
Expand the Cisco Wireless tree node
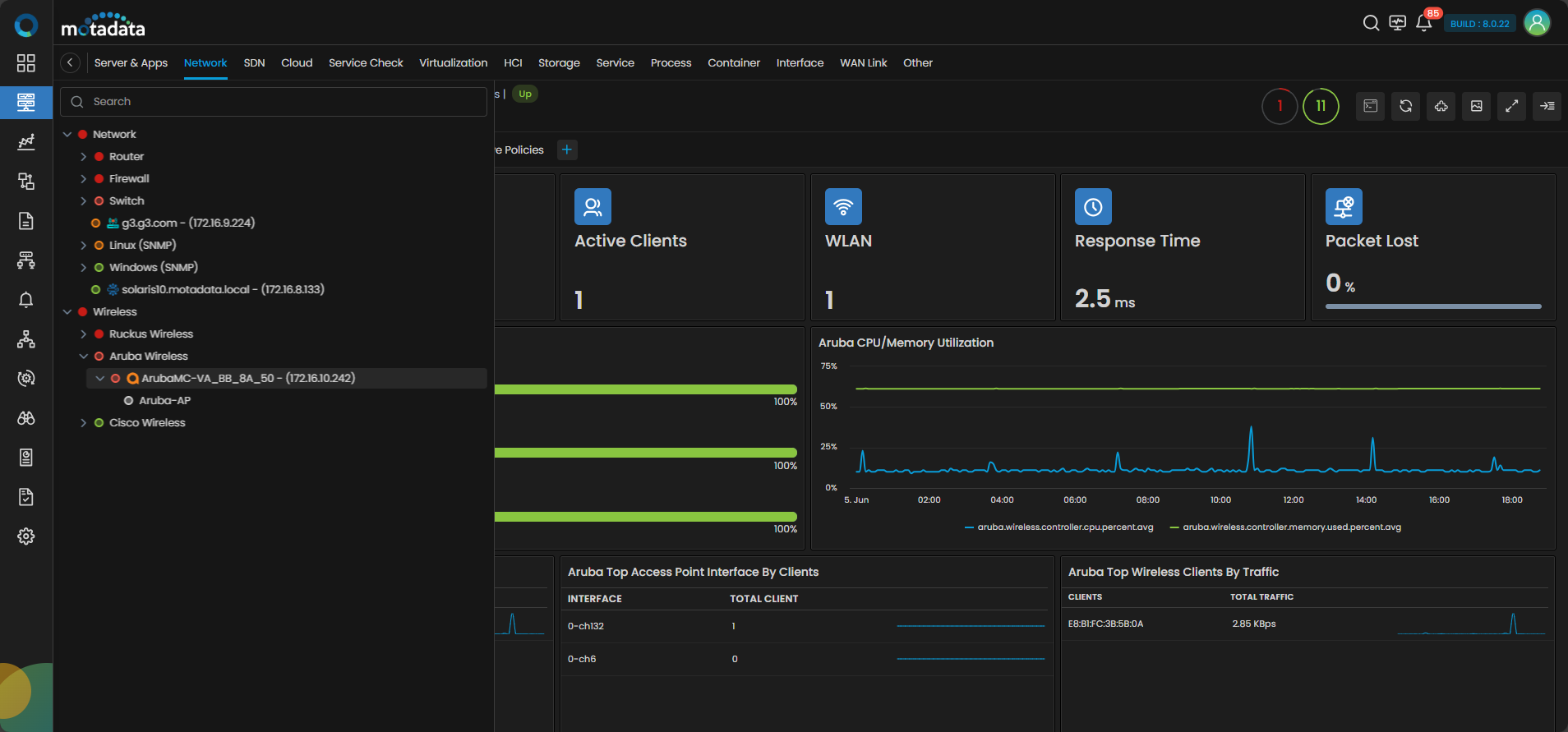pyautogui.click(x=83, y=423)
